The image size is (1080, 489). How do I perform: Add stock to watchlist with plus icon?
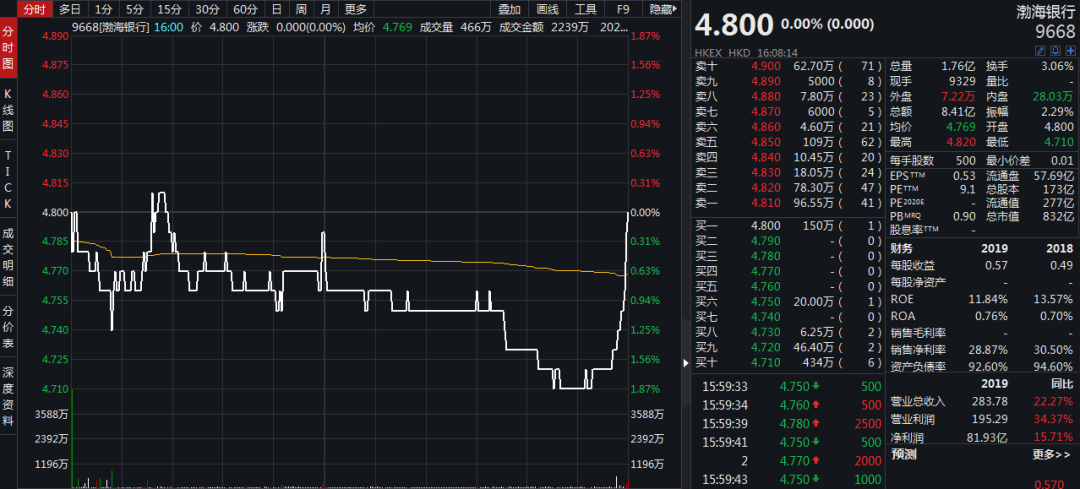click(x=1069, y=49)
